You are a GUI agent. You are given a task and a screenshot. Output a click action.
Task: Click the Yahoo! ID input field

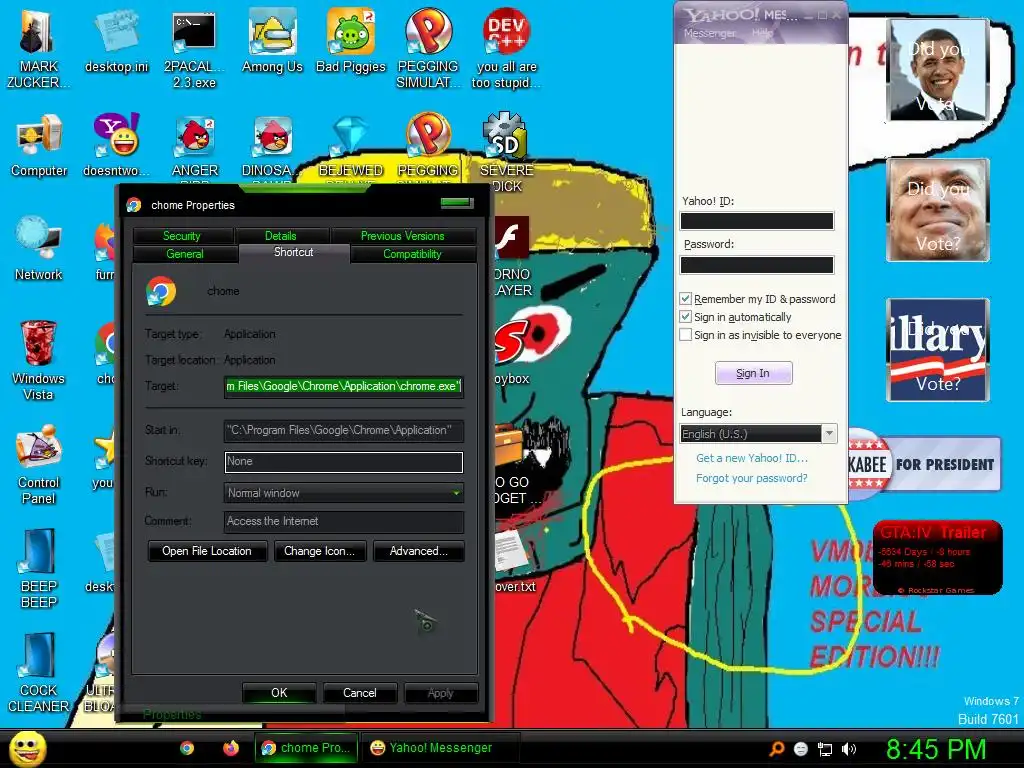point(757,221)
